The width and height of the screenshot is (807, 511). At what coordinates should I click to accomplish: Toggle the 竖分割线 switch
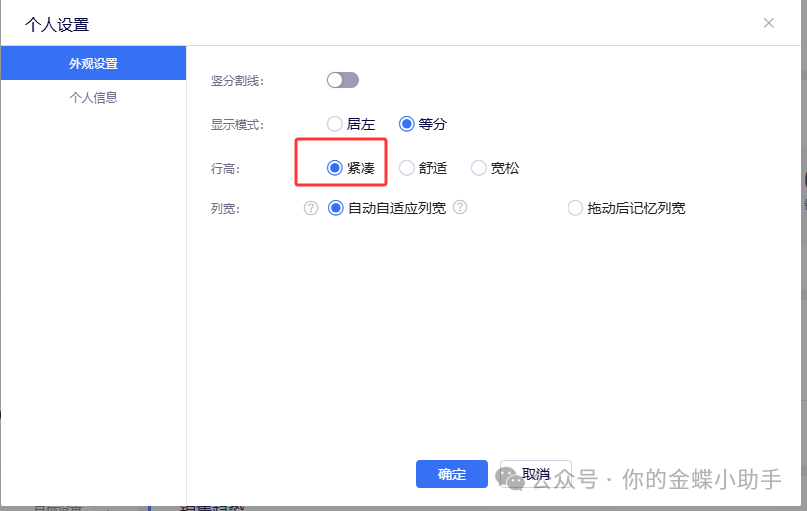click(342, 80)
